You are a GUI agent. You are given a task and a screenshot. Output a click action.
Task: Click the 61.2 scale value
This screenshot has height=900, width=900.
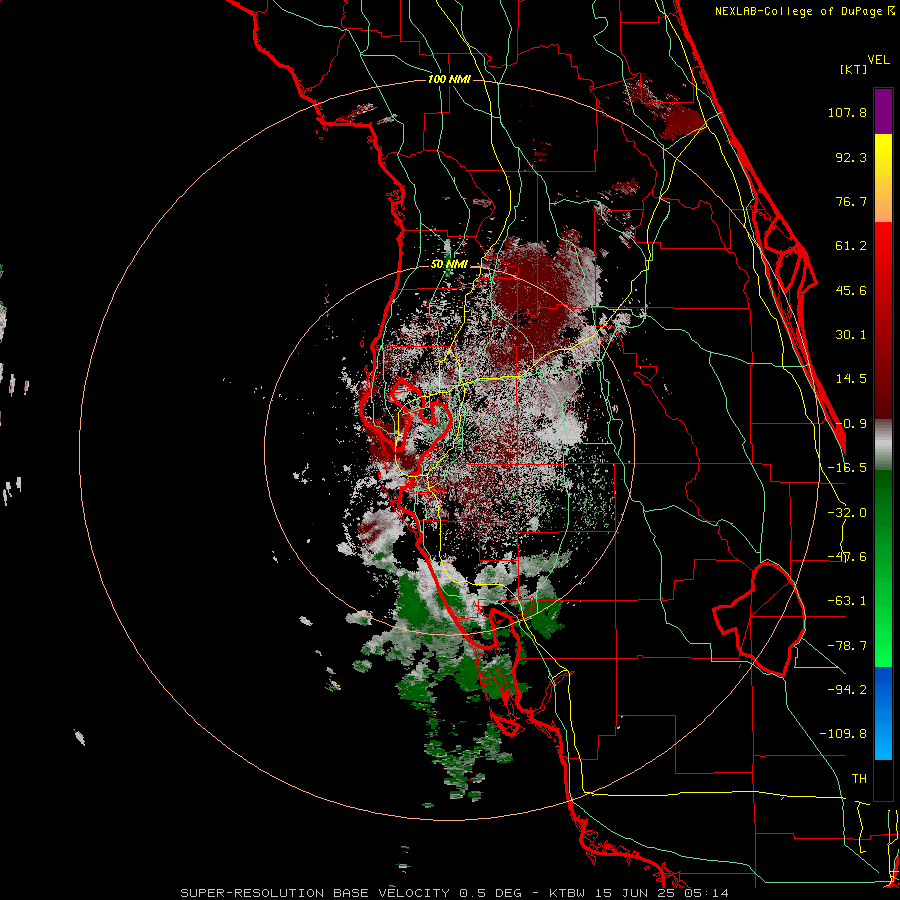[x=851, y=246]
